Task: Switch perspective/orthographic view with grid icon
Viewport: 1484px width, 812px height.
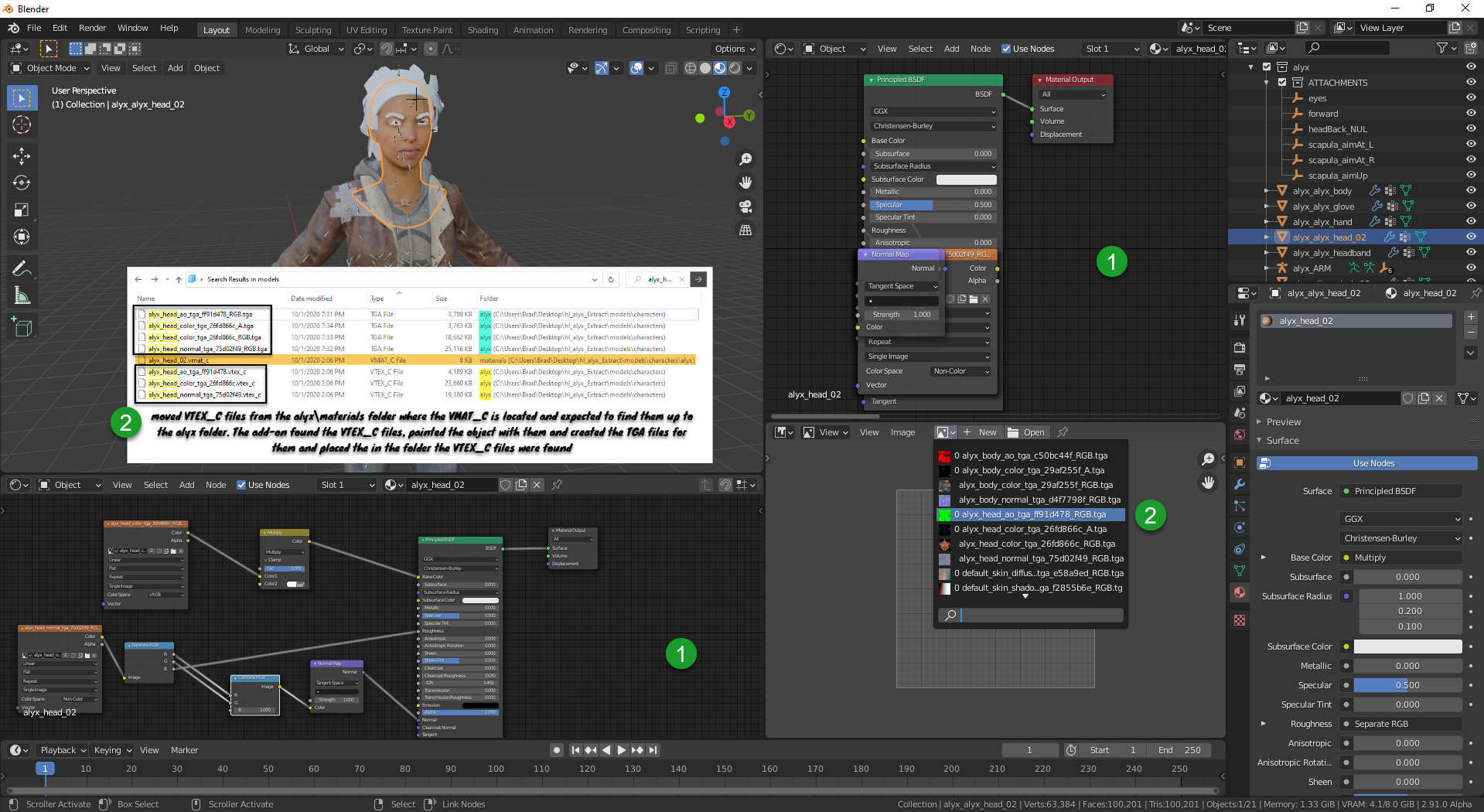Action: [x=745, y=230]
